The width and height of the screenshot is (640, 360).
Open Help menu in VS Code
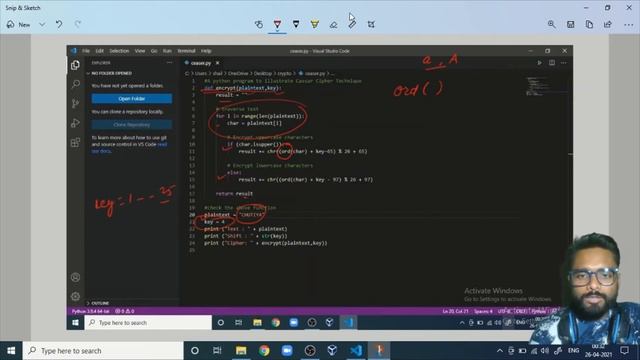pos(206,51)
